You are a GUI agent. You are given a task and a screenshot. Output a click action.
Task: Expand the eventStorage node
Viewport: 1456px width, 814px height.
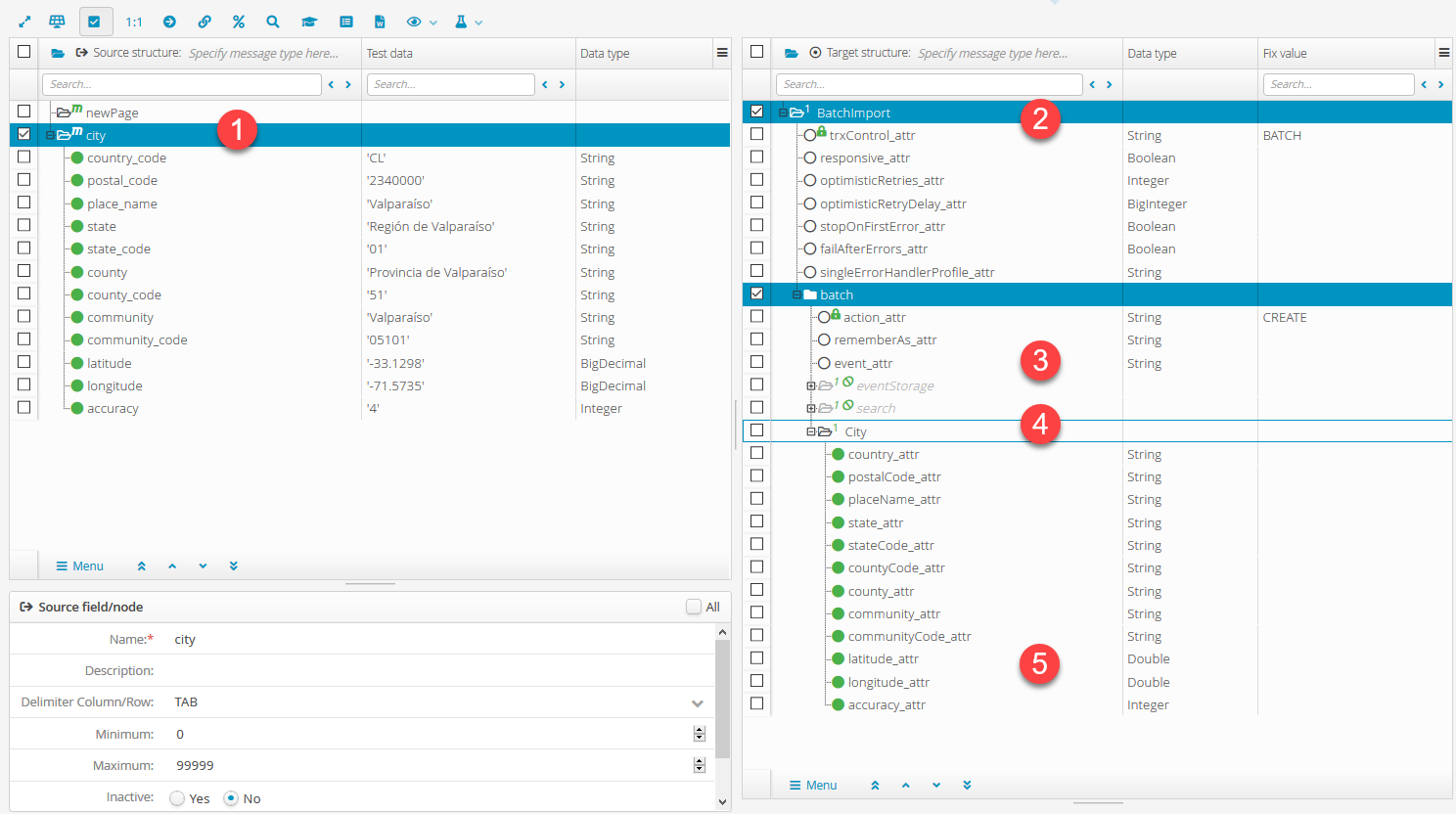(x=811, y=385)
